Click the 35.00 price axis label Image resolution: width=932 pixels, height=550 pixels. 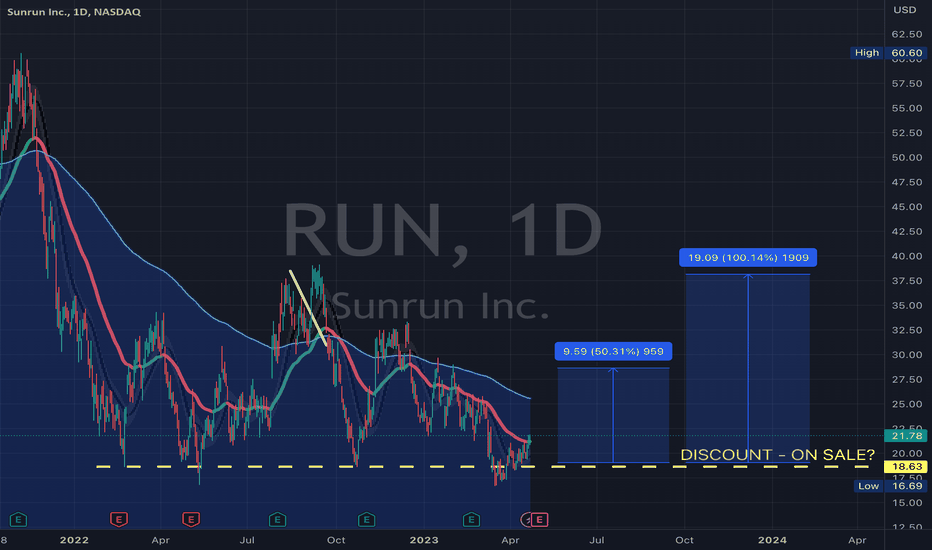tap(907, 306)
